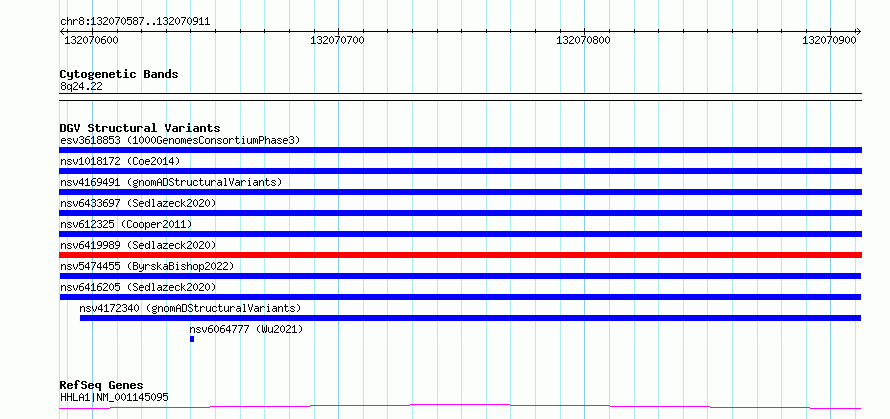This screenshot has height=419, width=890.
Task: Click the right arrowhead of the ruler
Action: (859, 31)
